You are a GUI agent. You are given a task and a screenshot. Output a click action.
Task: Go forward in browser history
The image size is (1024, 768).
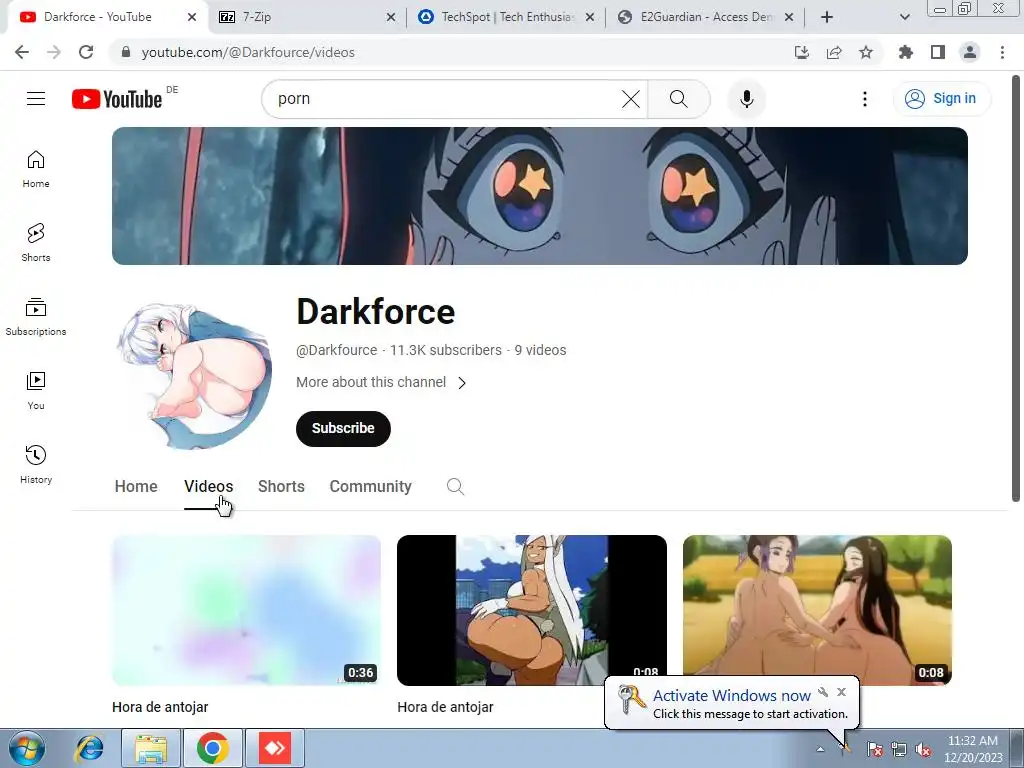click(54, 52)
